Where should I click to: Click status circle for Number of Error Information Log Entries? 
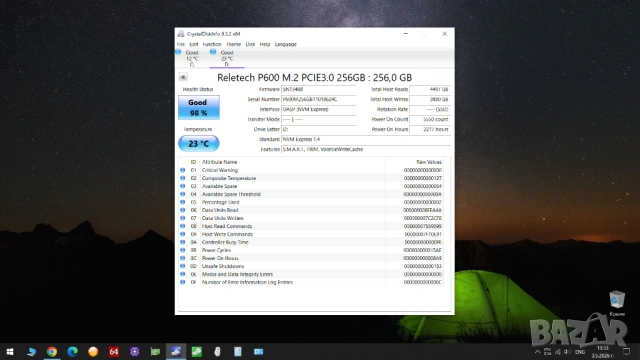point(182,282)
